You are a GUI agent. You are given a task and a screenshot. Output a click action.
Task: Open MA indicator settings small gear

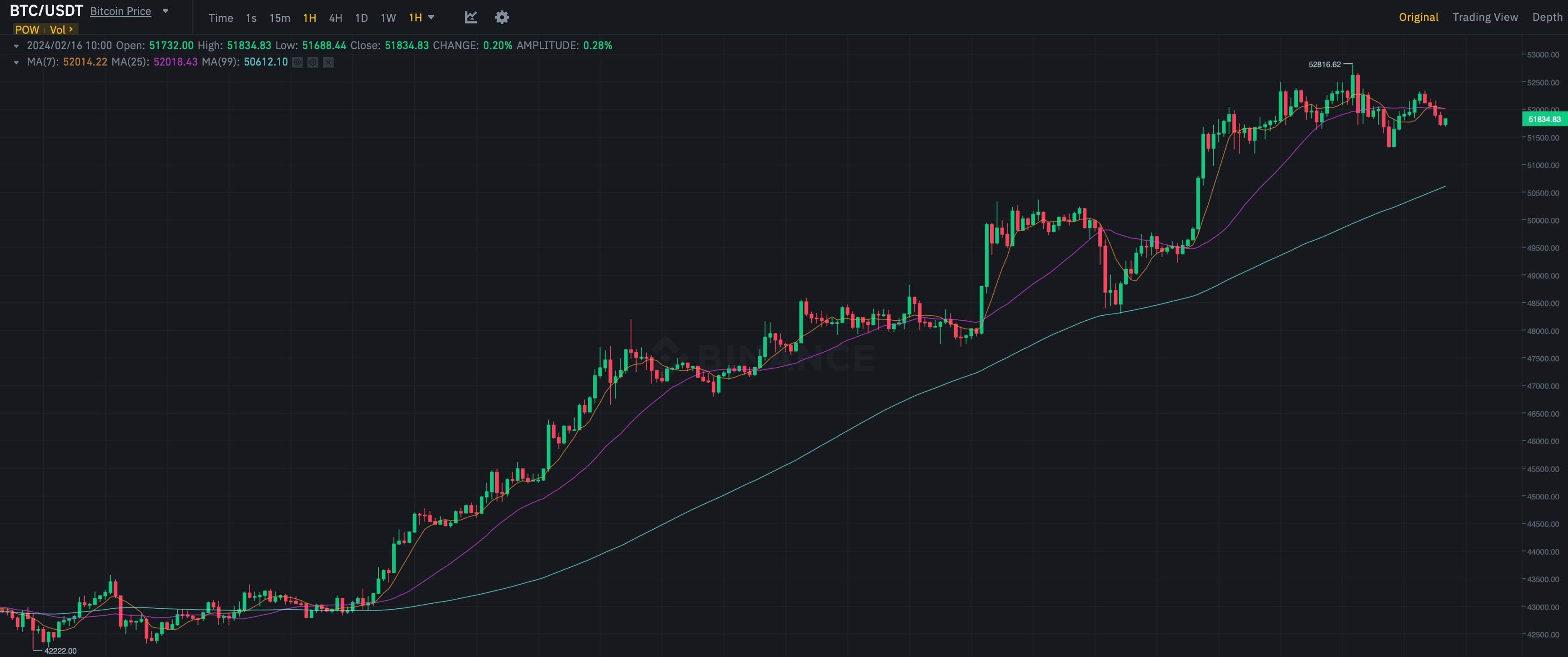313,62
